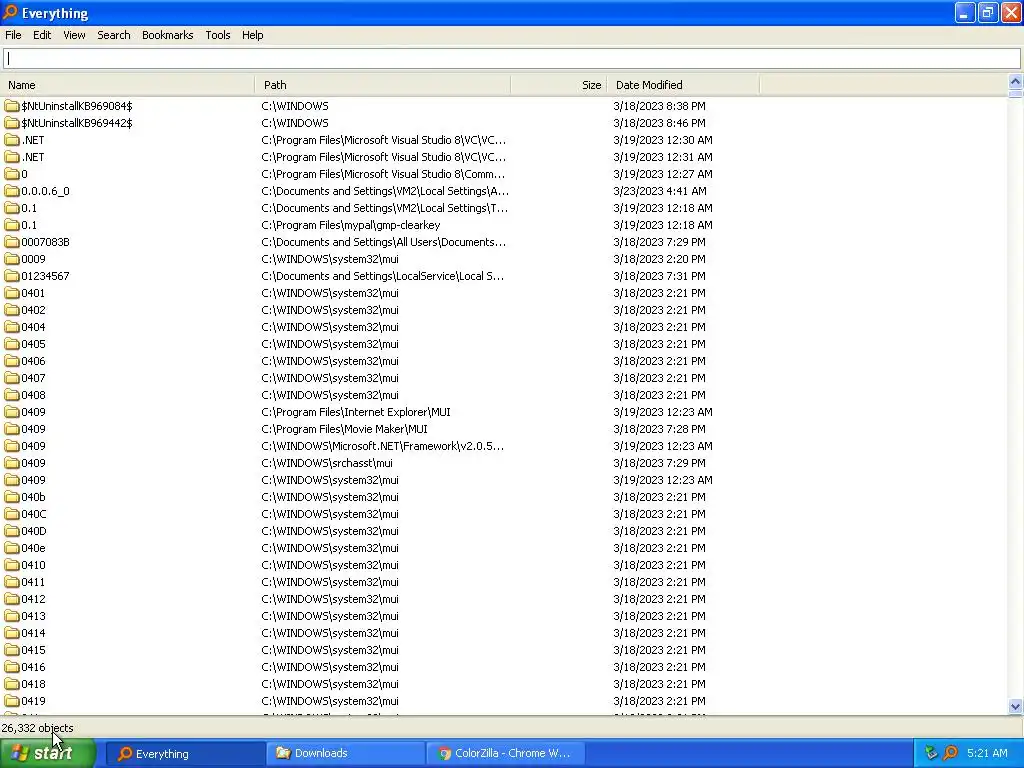Open the File menu
The image size is (1024, 768).
(x=13, y=35)
